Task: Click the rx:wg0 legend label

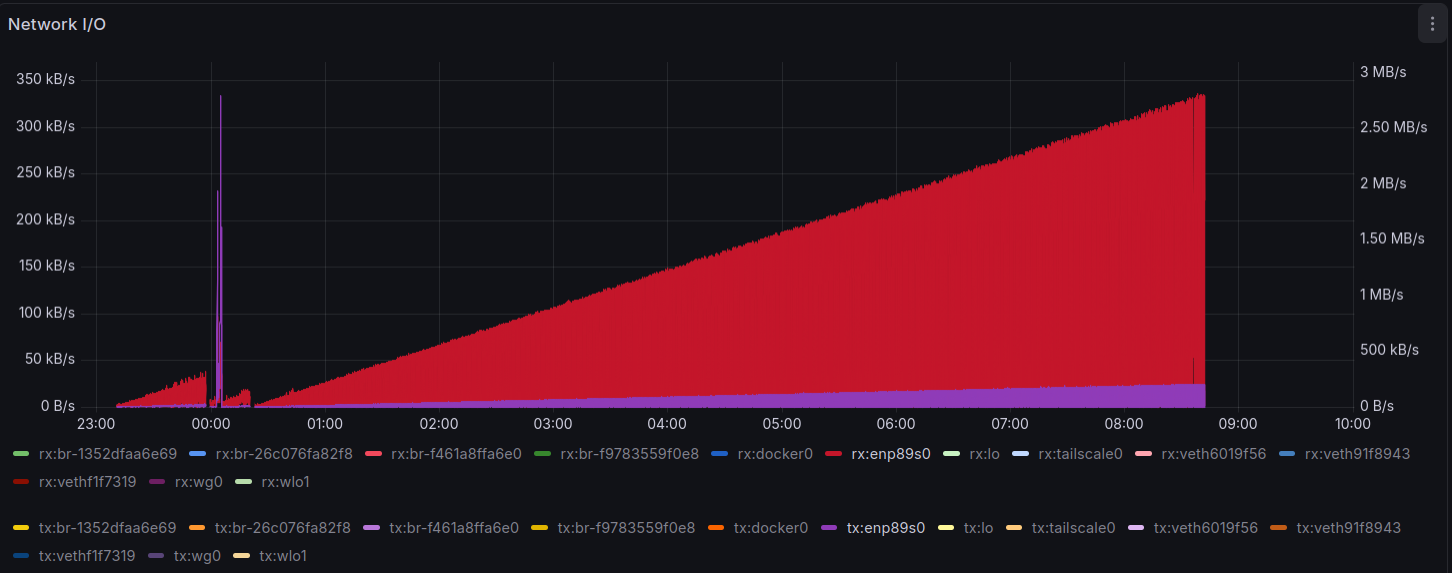Action: coord(195,482)
